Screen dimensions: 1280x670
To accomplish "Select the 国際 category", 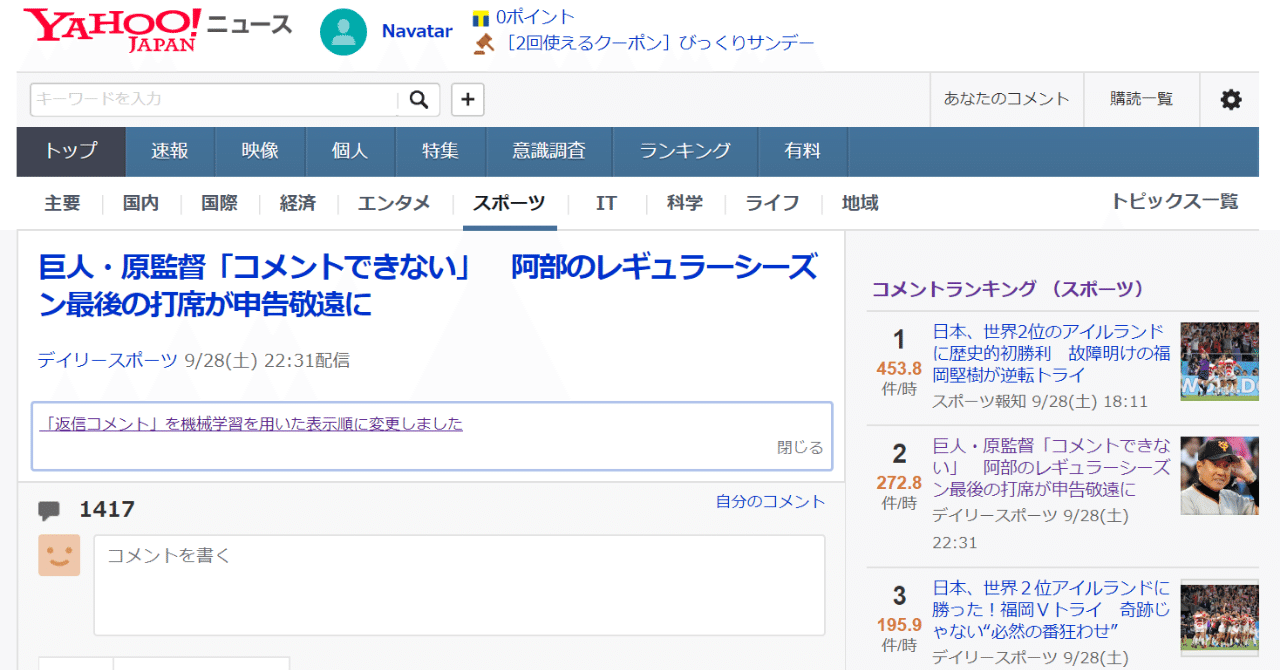I will [219, 203].
